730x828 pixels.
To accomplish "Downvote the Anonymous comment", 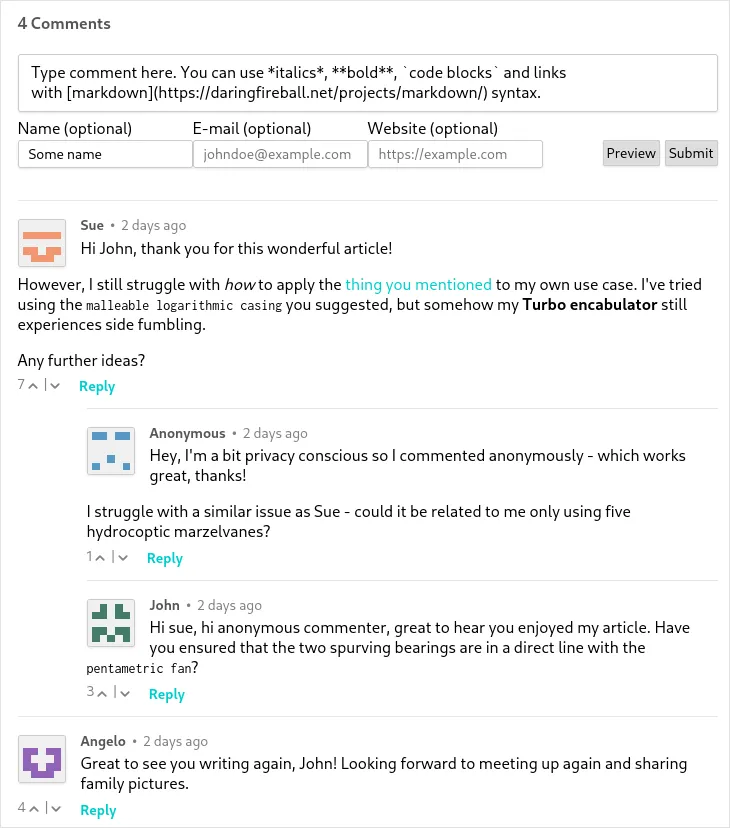I will [123, 558].
